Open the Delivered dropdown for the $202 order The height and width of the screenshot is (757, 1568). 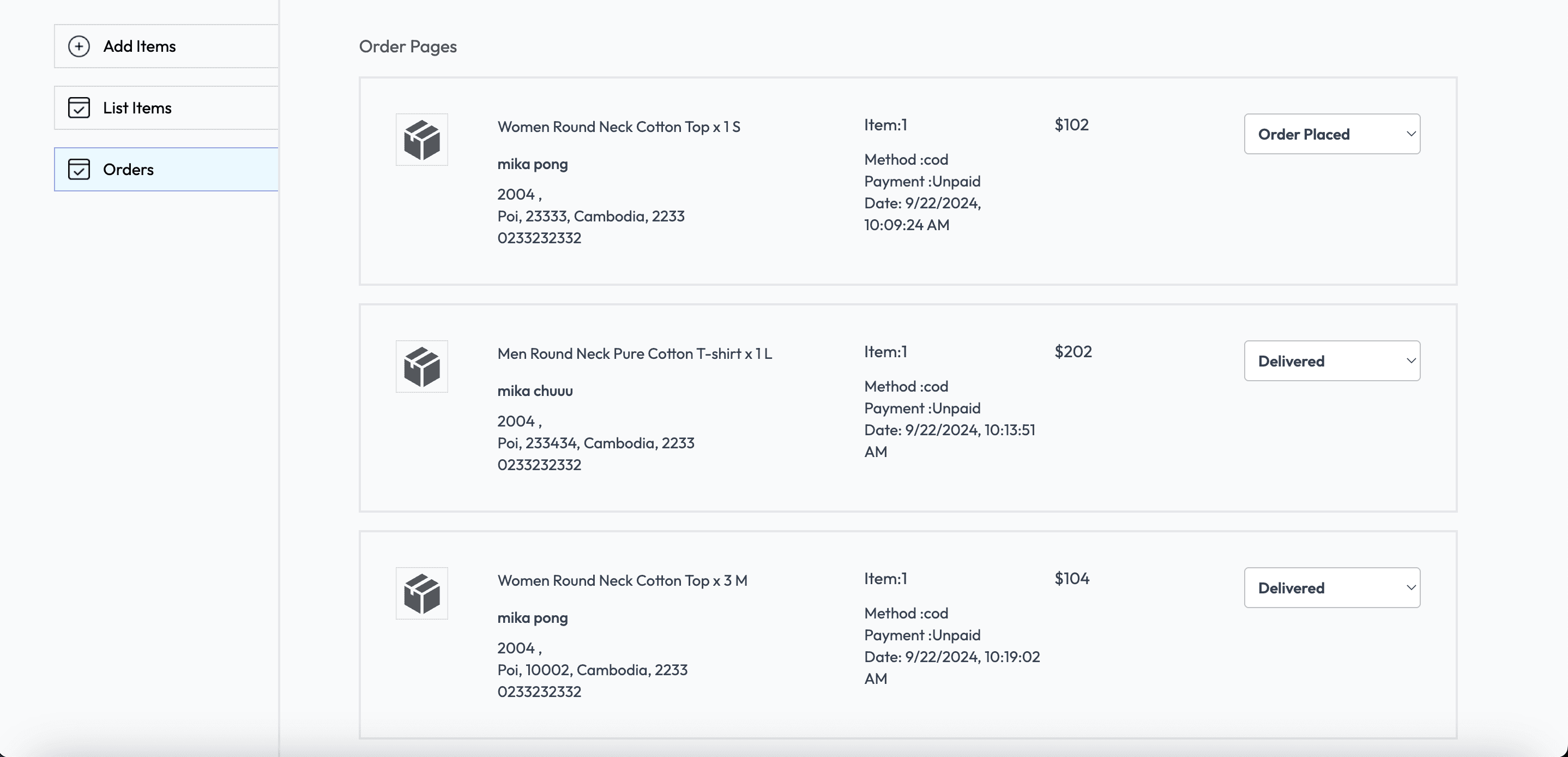point(1332,361)
